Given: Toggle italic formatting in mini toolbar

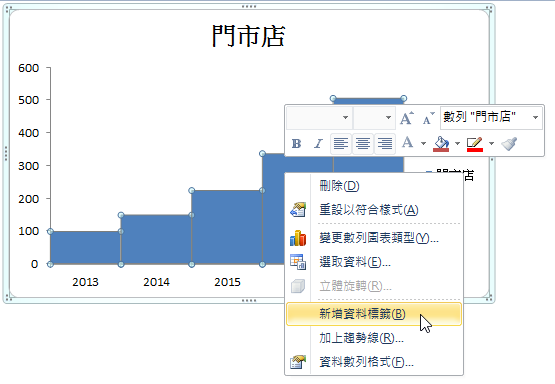Looking at the screenshot, I should [318, 144].
